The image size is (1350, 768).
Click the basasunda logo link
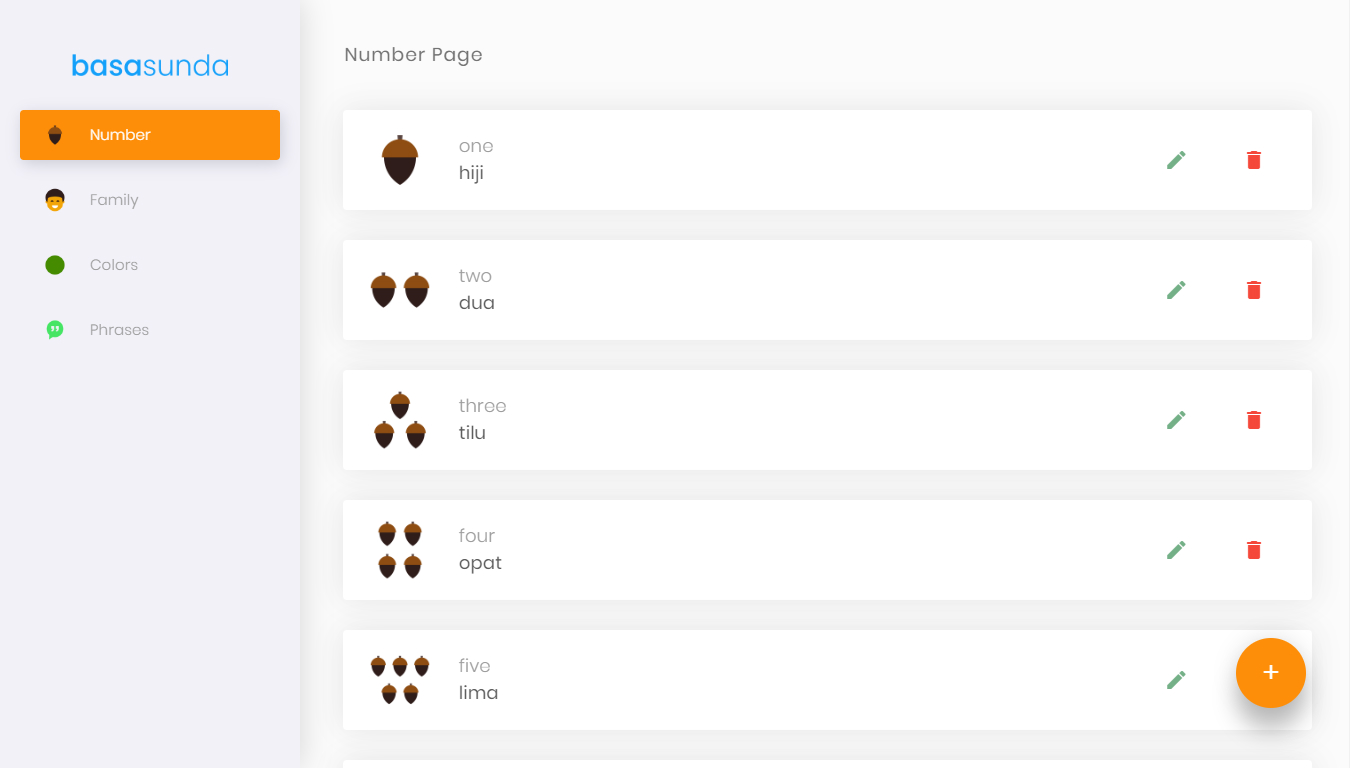click(150, 66)
